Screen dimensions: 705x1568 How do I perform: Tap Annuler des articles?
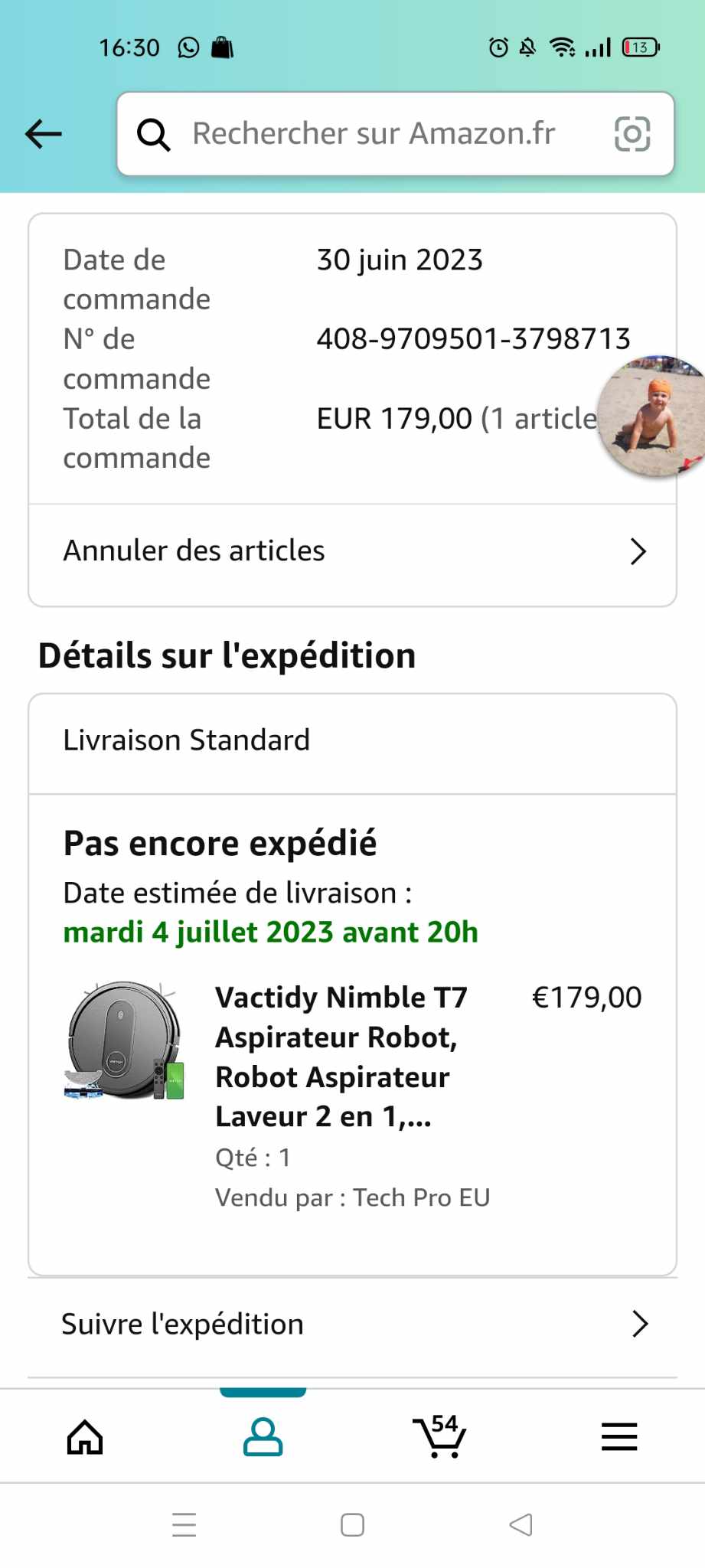coord(194,551)
